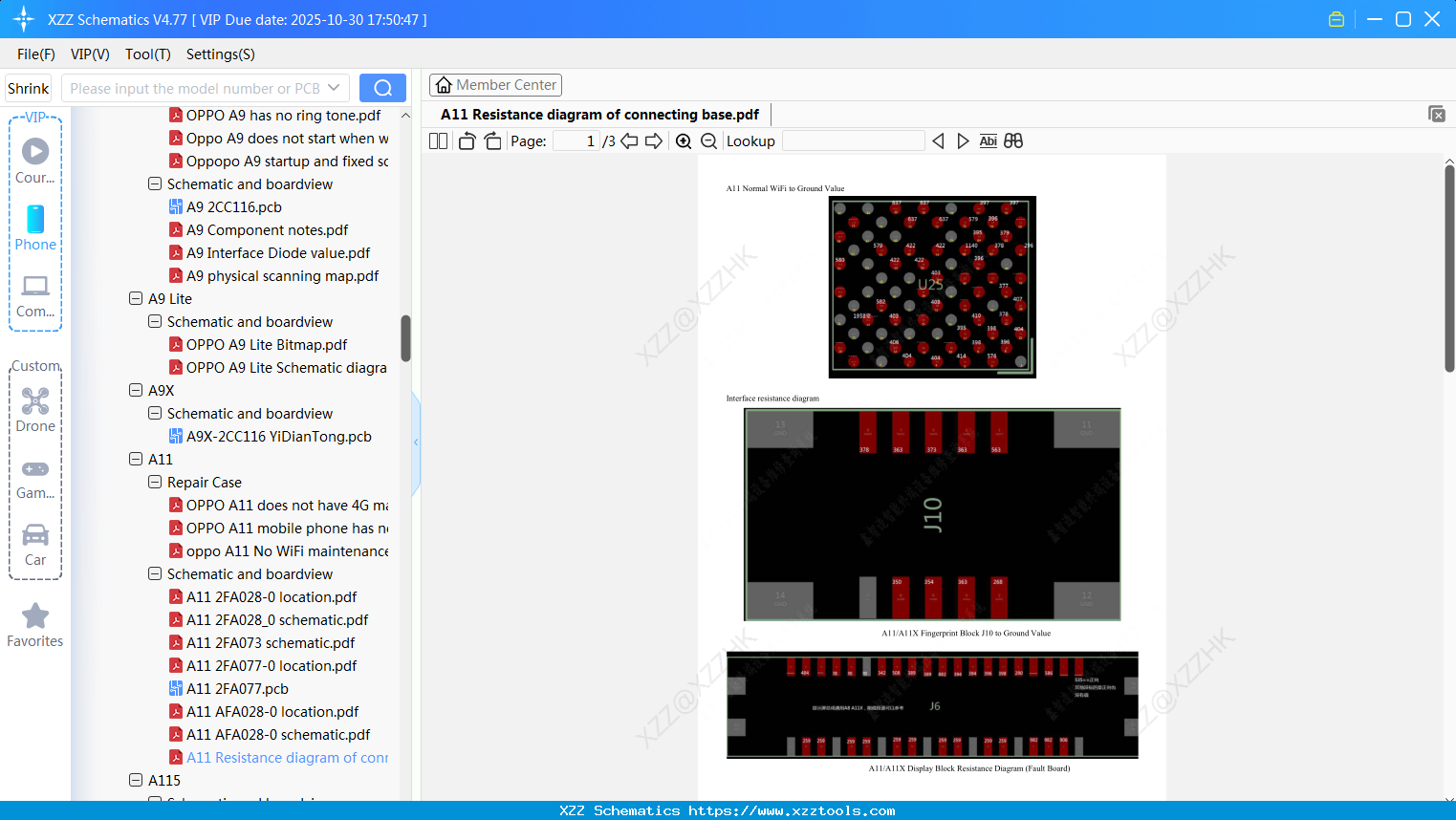The height and width of the screenshot is (820, 1456).
Task: Toggle the two-page view layout icon
Action: pos(438,141)
